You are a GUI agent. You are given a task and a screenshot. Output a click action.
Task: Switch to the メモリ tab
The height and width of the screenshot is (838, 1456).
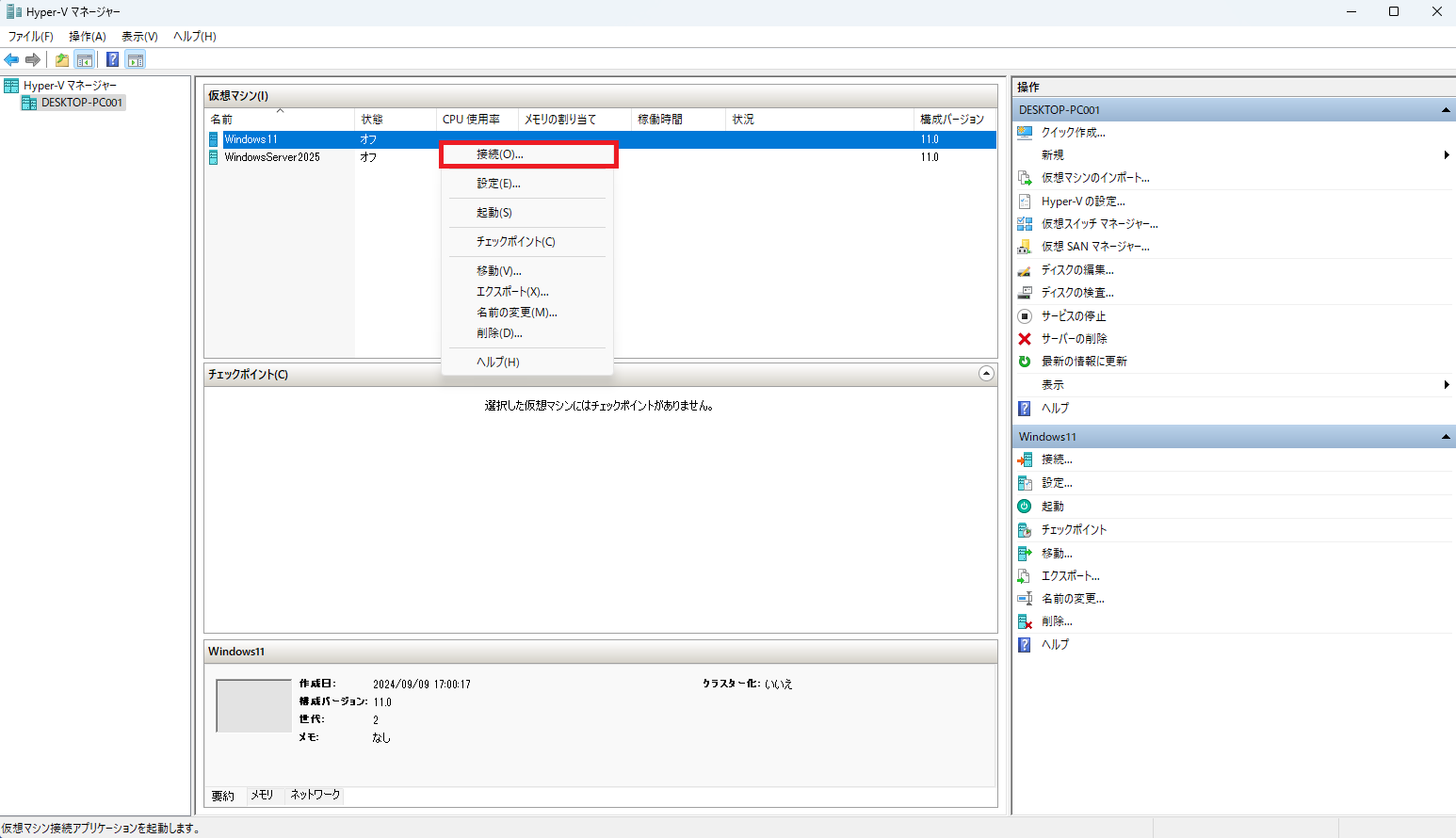coord(262,796)
